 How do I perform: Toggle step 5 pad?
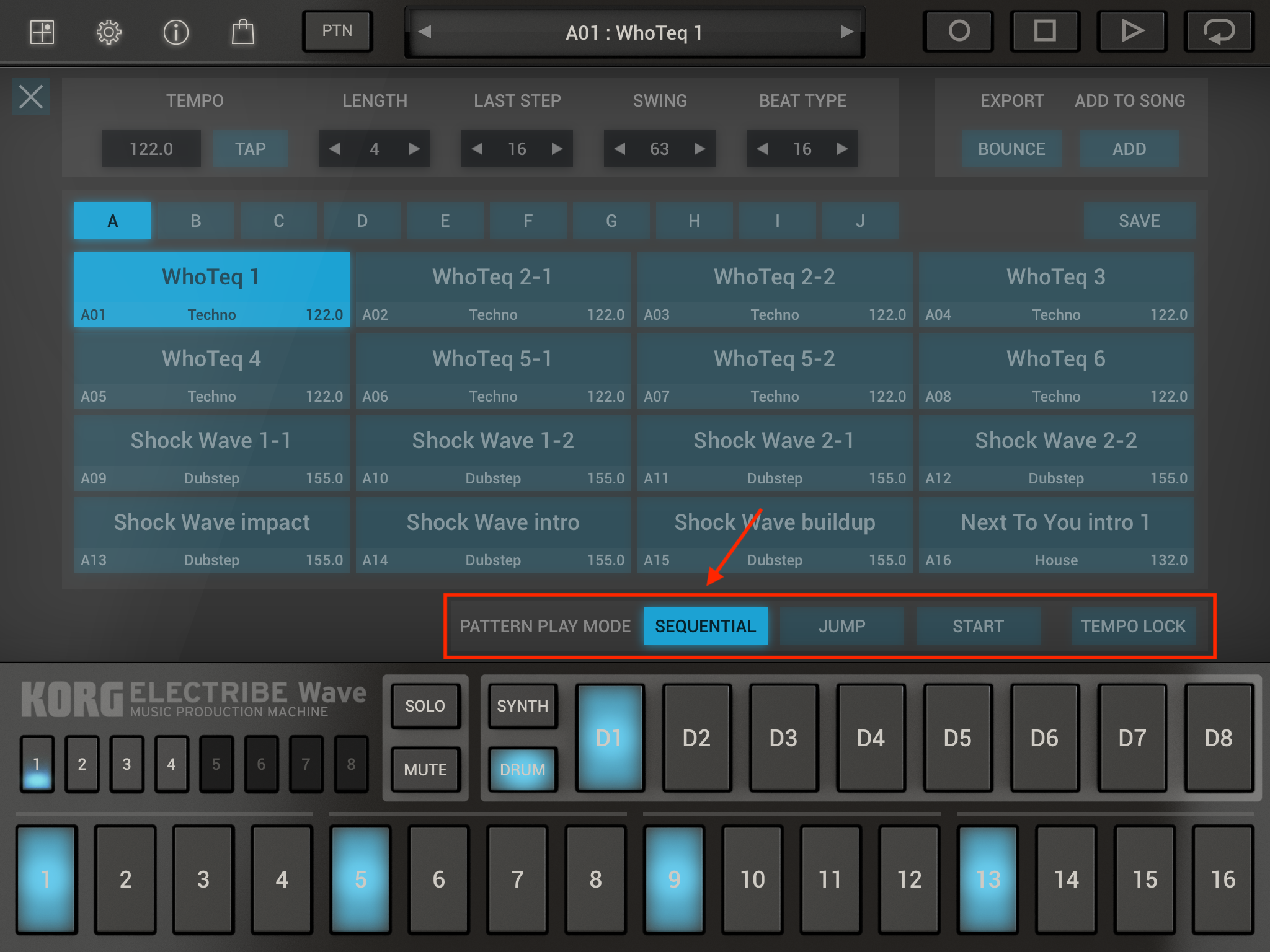click(x=360, y=879)
